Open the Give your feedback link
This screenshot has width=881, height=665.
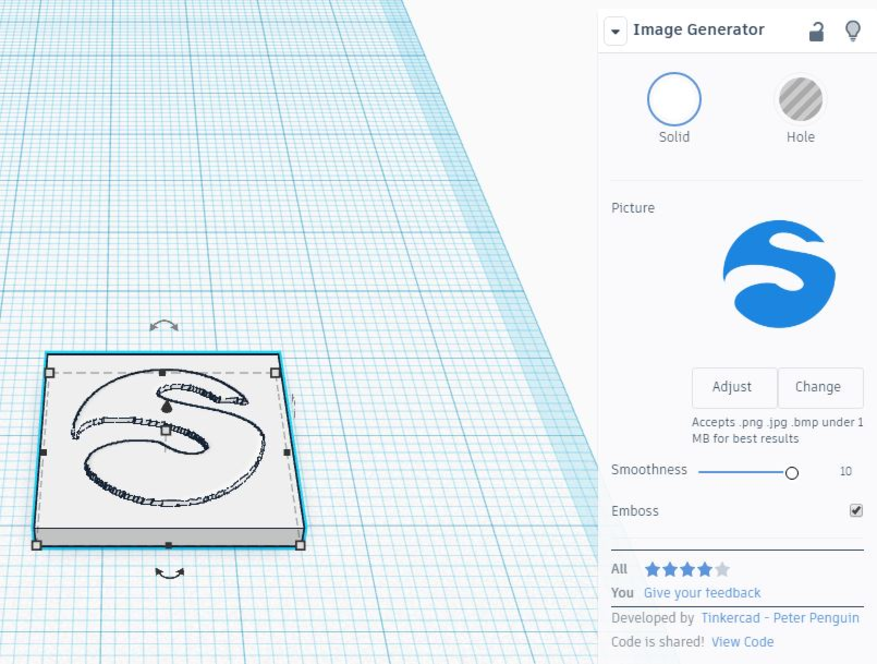[702, 593]
